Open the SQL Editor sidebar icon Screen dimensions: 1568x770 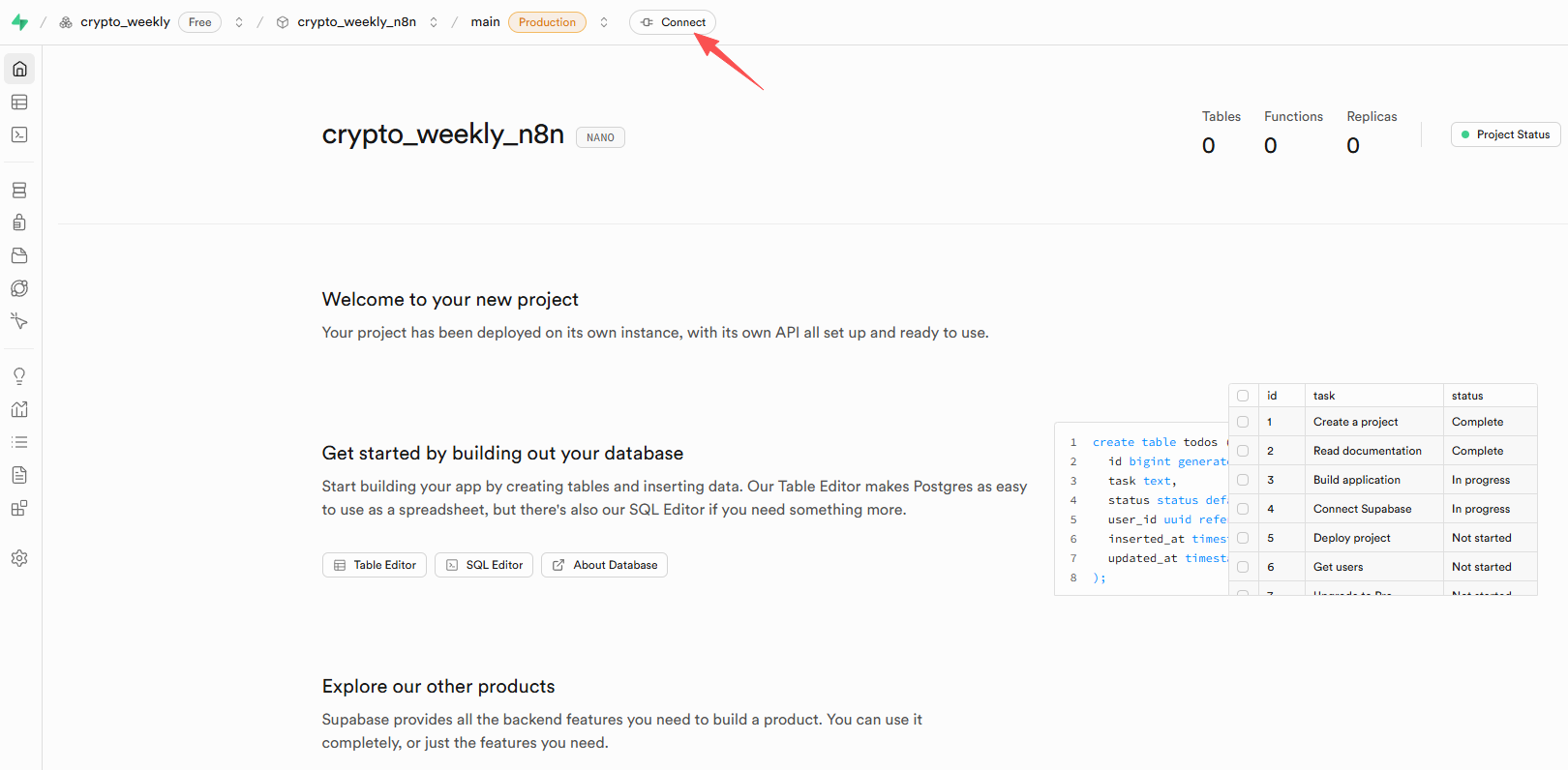19,135
